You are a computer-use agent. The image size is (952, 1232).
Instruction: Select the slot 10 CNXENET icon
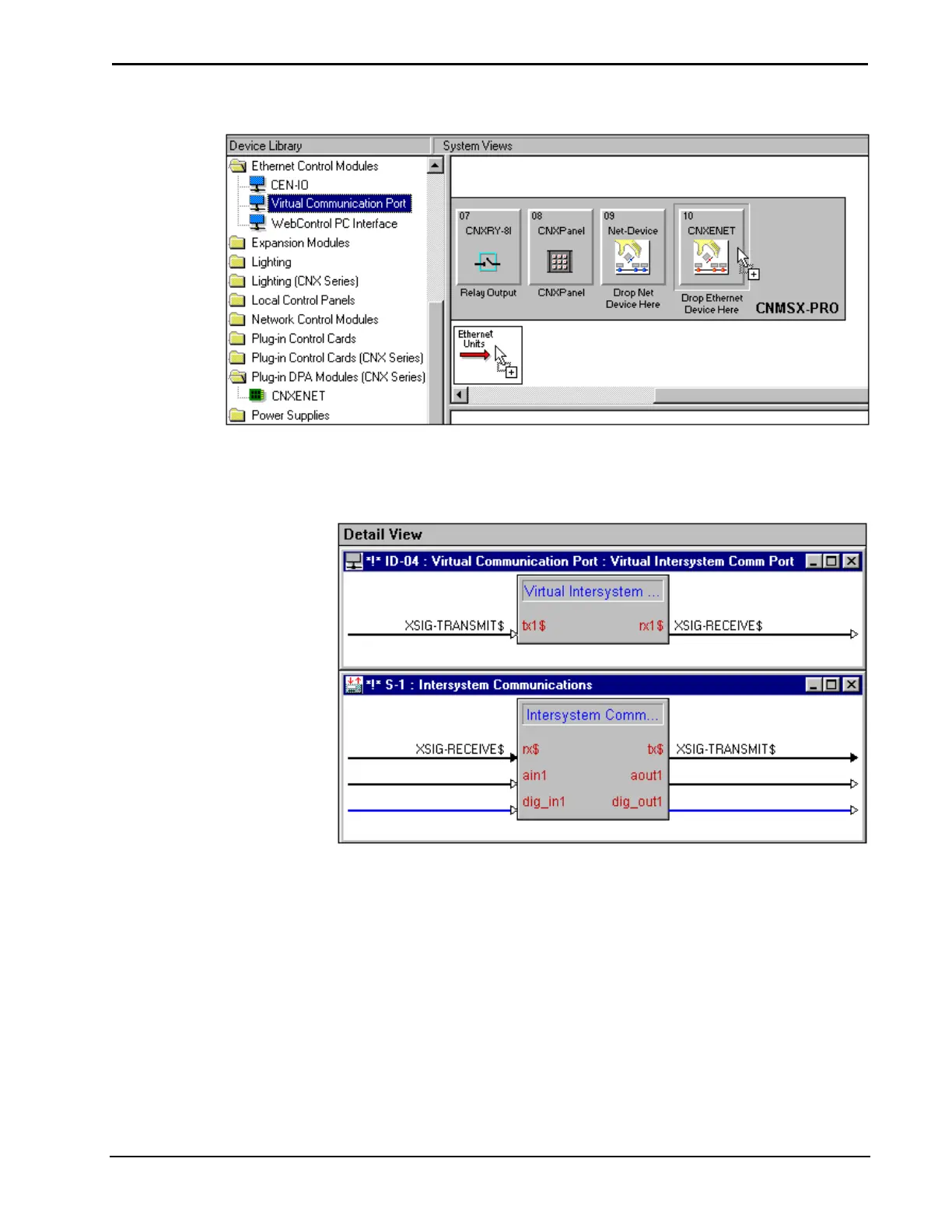711,257
